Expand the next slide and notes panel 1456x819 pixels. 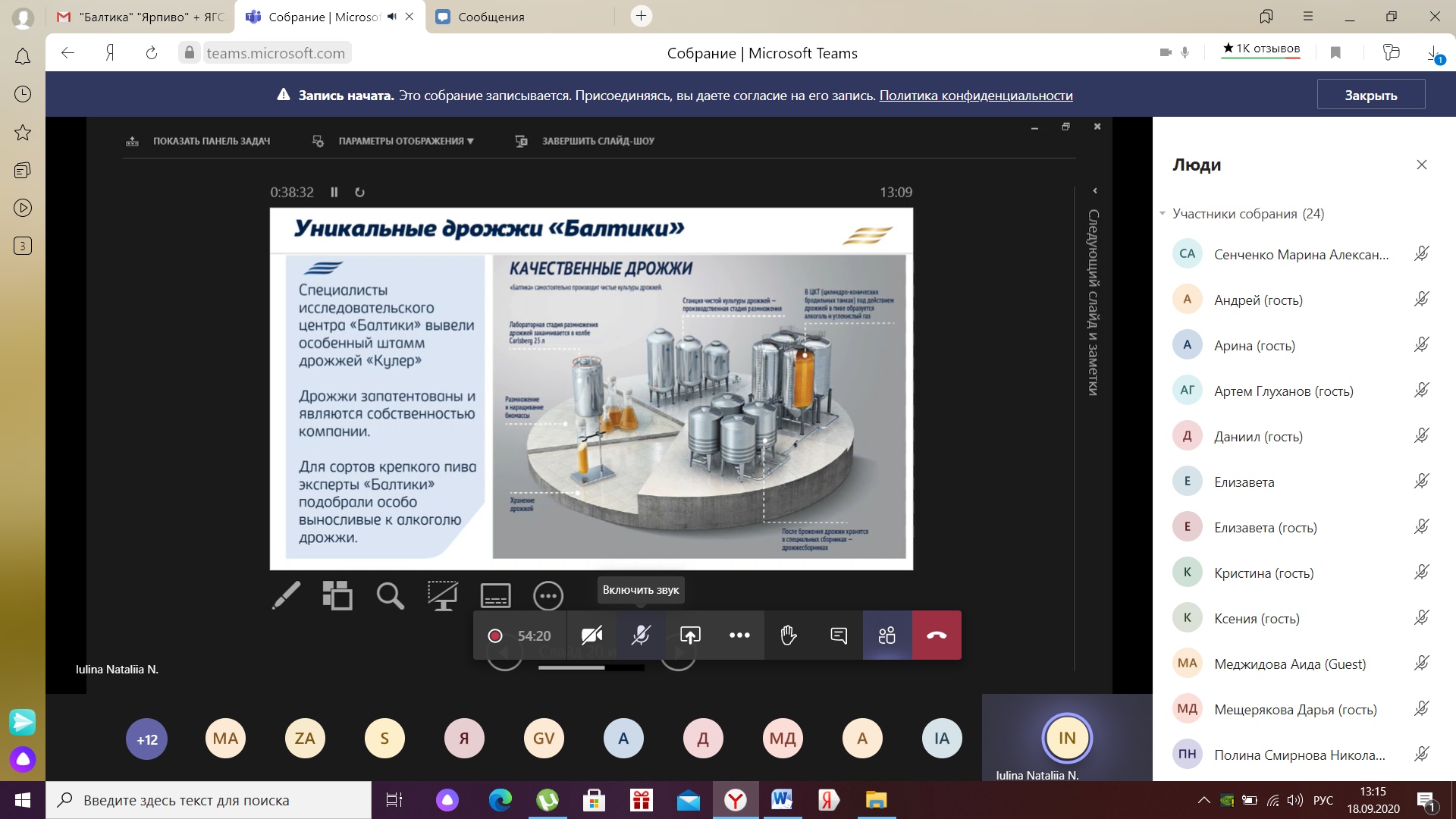[1094, 191]
